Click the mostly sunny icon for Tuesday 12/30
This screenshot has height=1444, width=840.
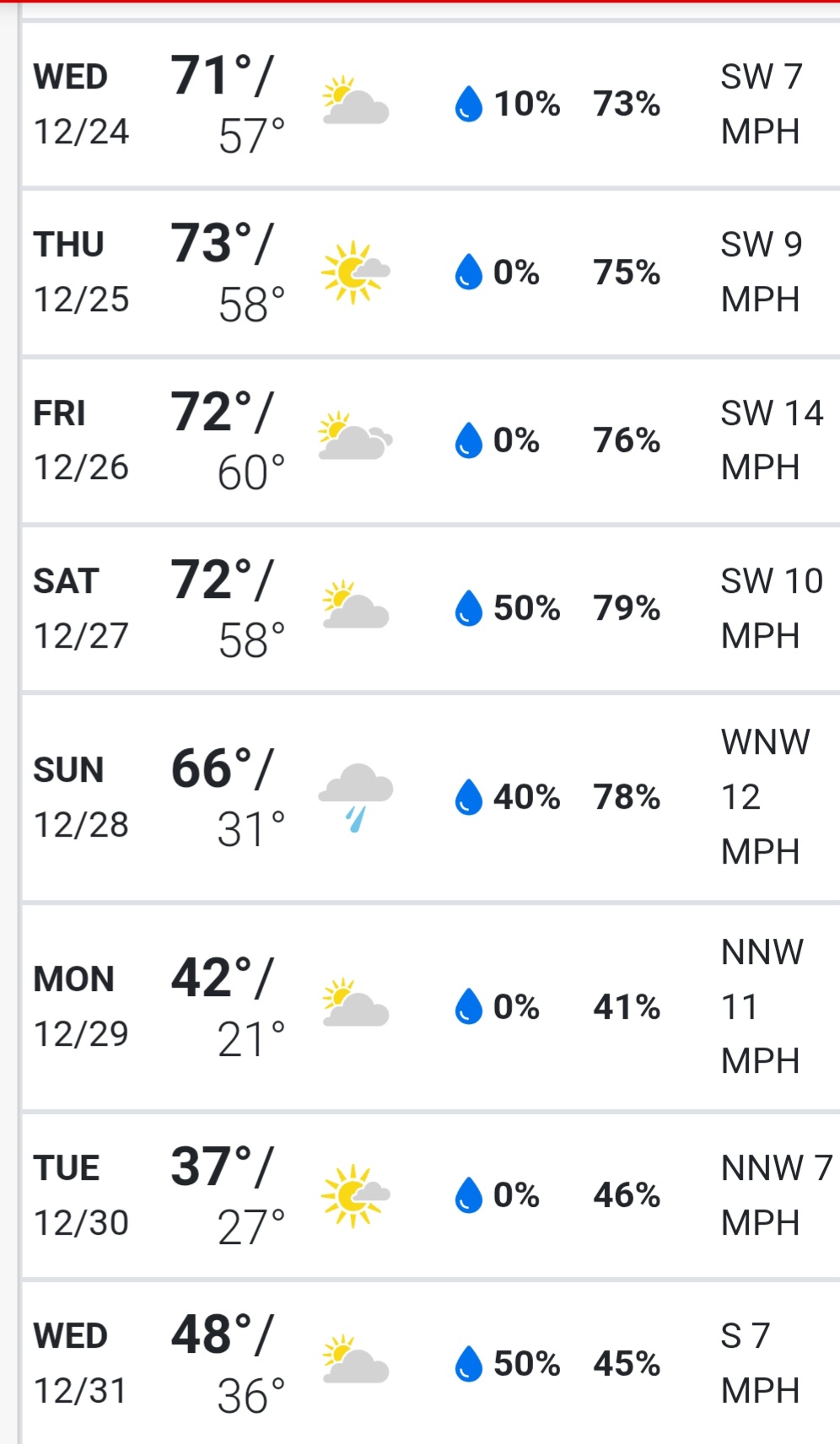(x=355, y=1194)
